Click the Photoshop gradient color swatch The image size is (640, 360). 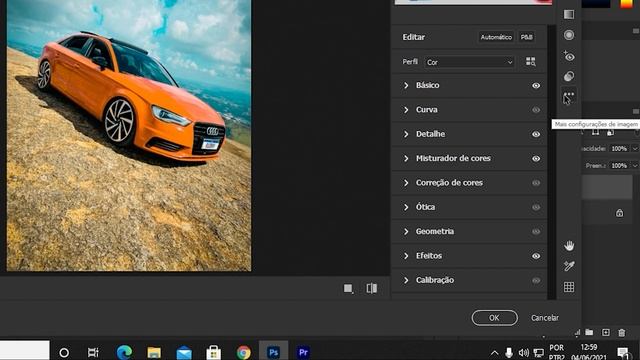coord(626,4)
